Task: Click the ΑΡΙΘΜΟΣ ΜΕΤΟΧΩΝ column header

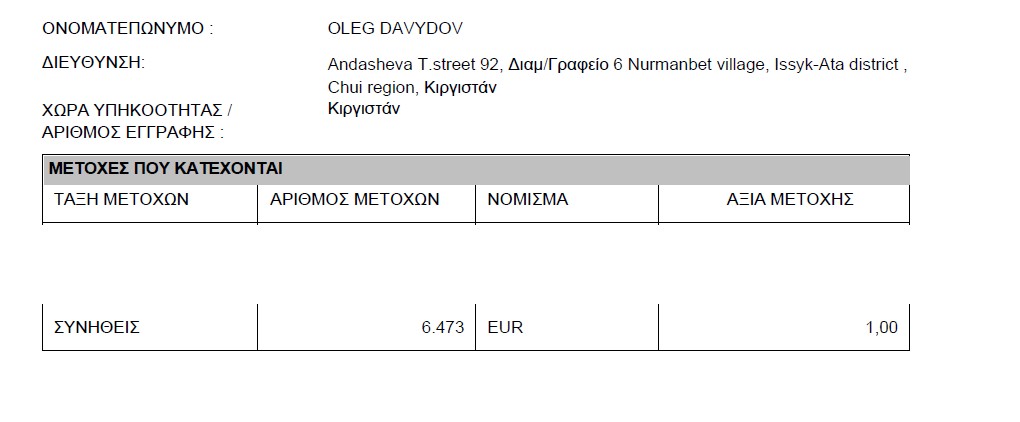Action: pos(355,200)
